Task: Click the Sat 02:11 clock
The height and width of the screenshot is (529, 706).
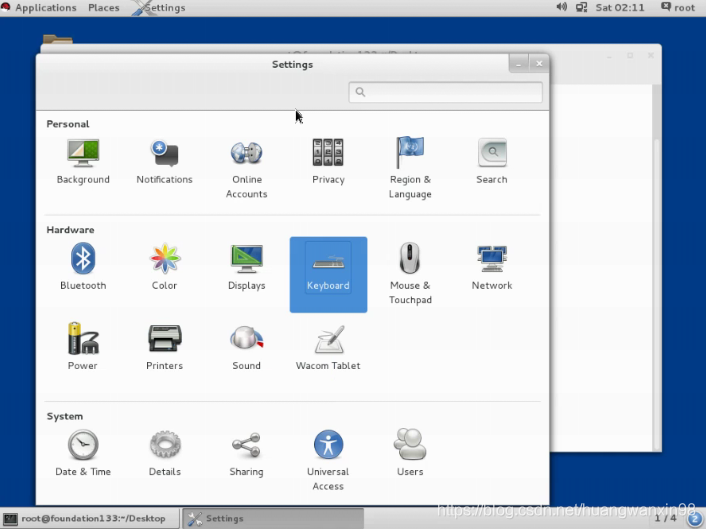Action: 620,8
